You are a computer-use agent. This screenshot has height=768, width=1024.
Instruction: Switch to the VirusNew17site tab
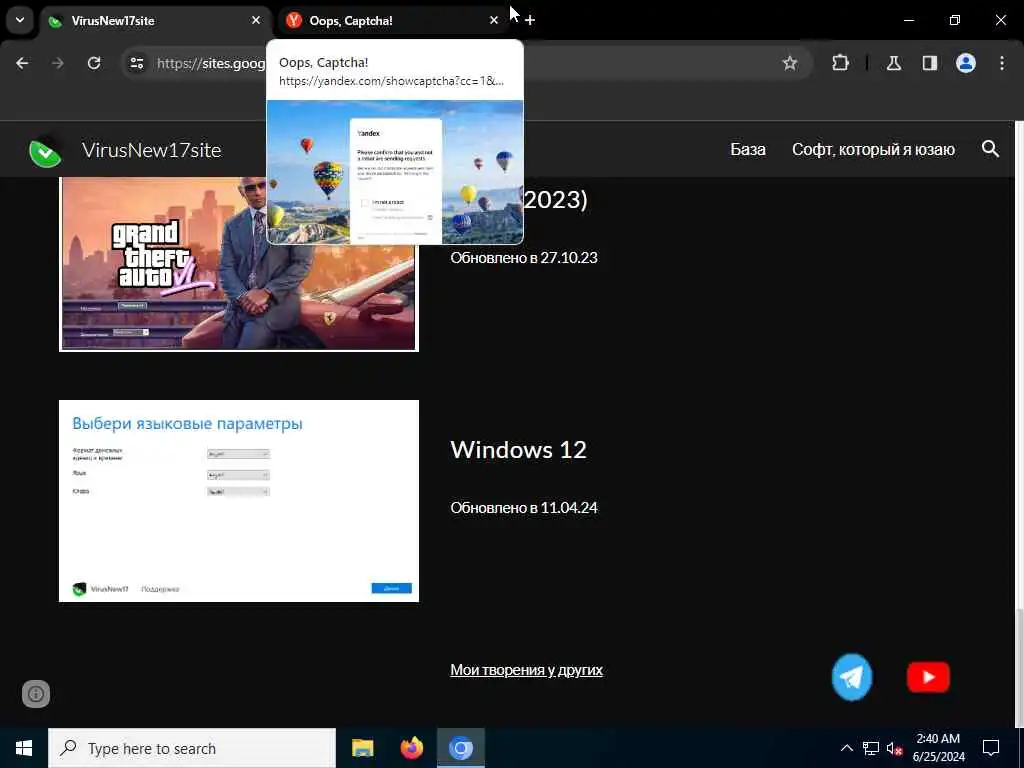coord(156,21)
